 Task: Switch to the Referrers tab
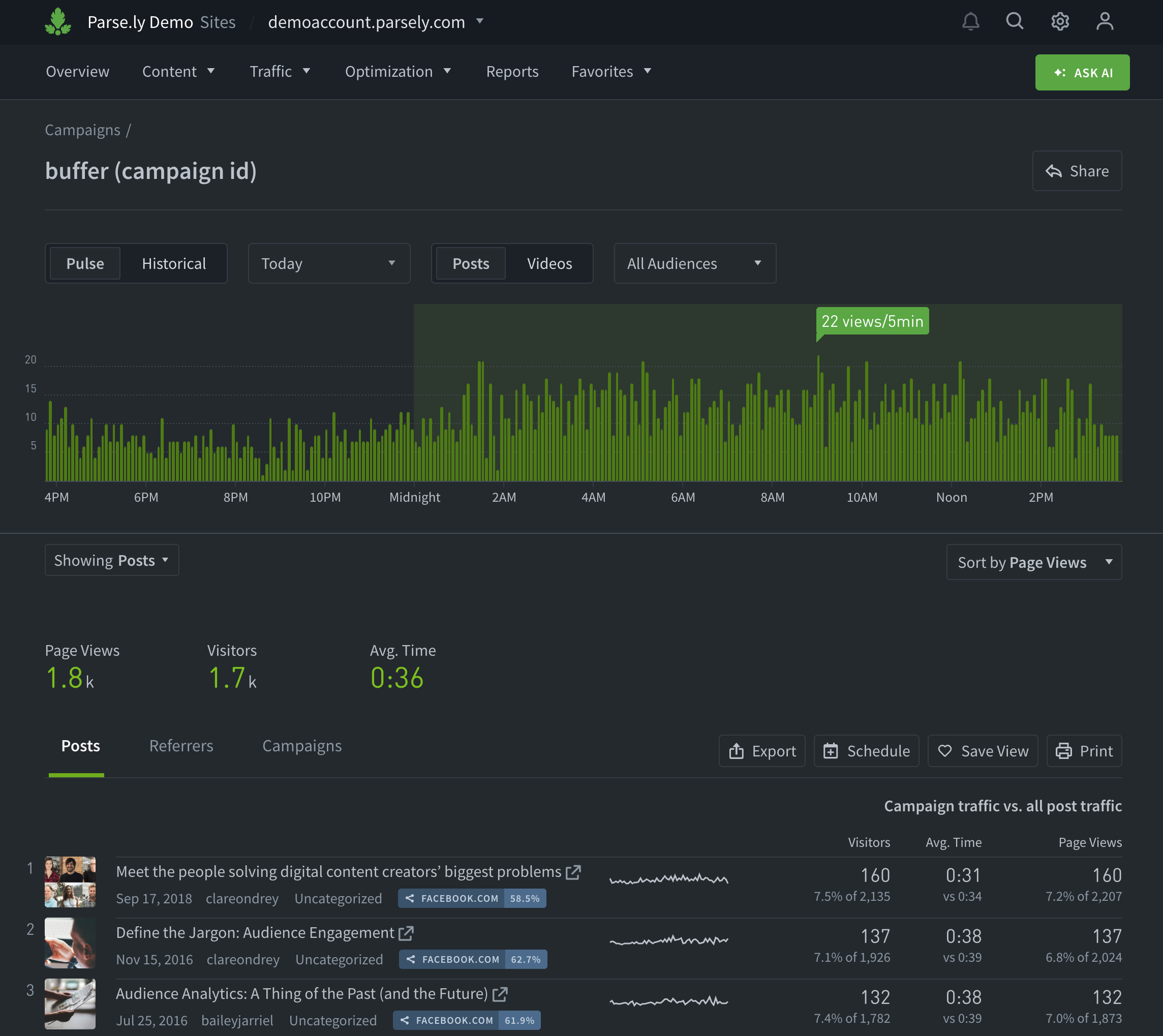(181, 746)
